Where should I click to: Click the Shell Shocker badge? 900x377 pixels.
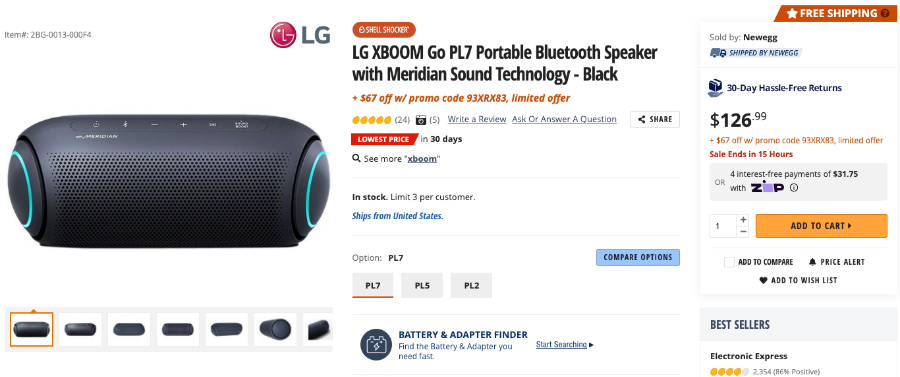383,30
